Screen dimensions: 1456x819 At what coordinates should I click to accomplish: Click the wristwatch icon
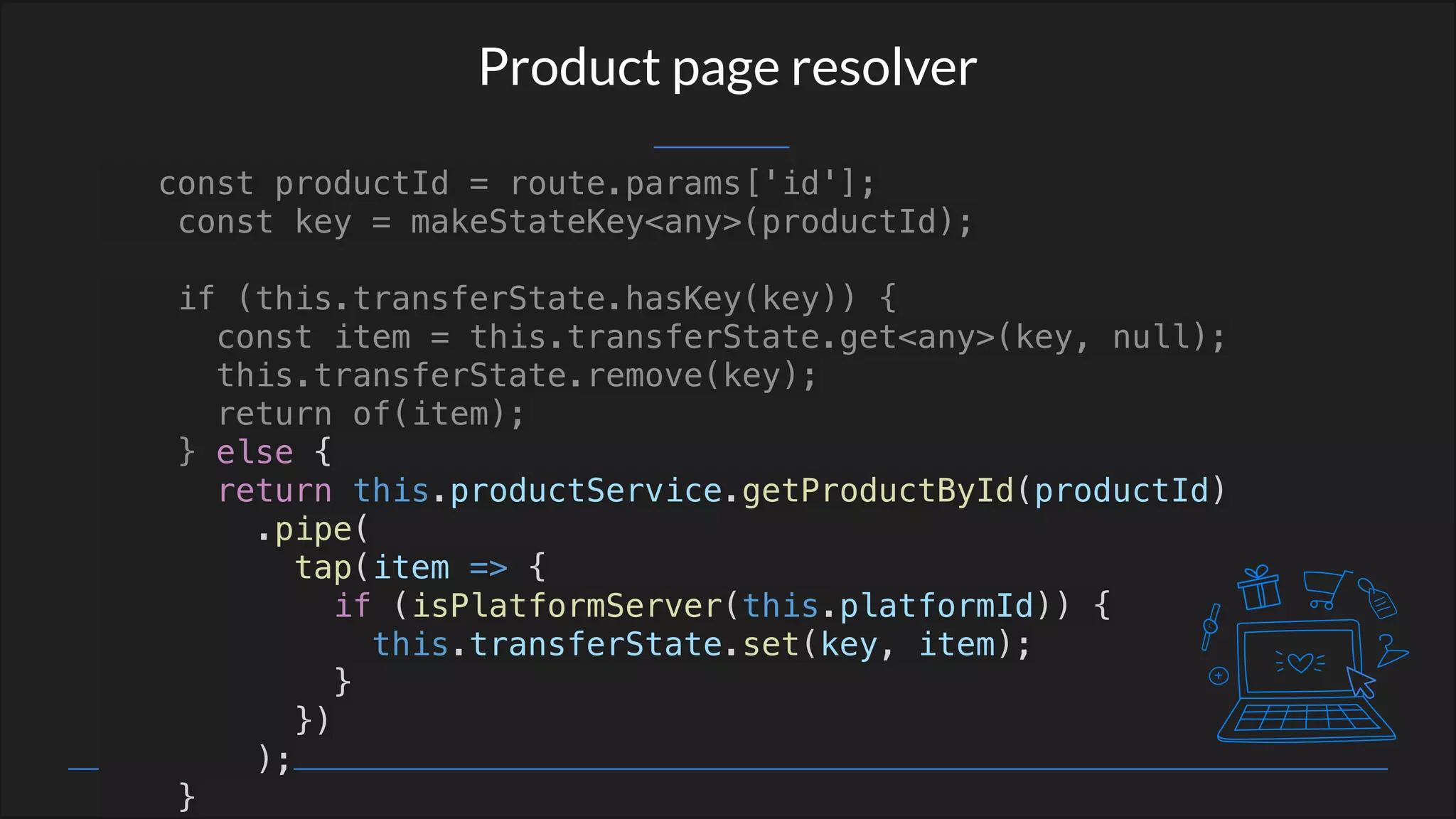(1210, 626)
